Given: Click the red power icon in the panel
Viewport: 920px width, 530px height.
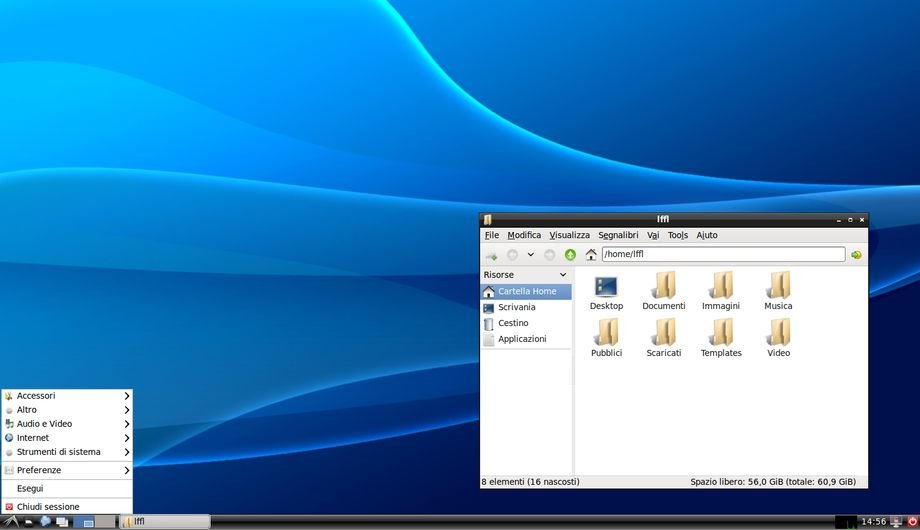Looking at the screenshot, I should 911,521.
